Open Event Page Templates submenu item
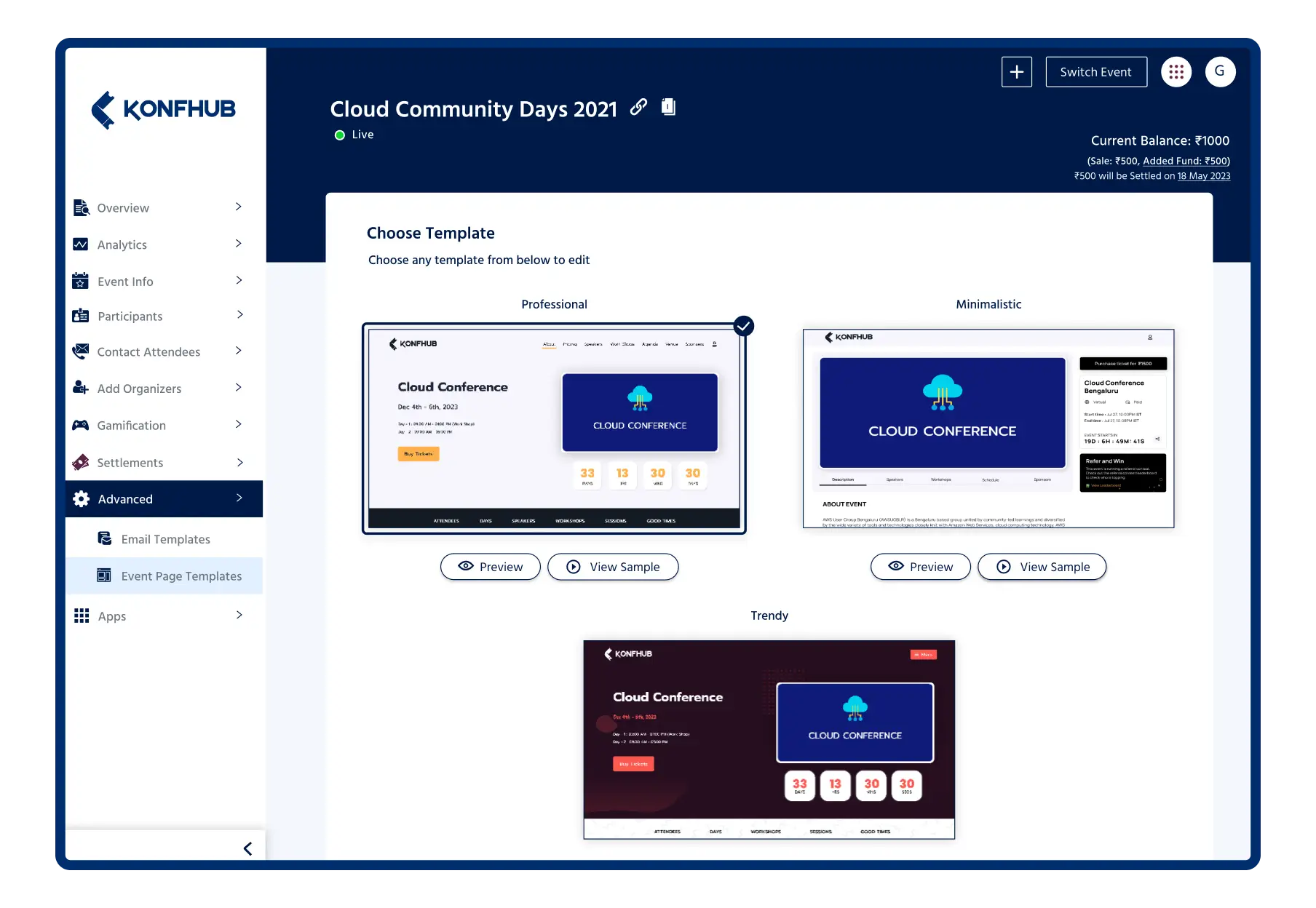This screenshot has height=908, width=1316. pos(164,576)
